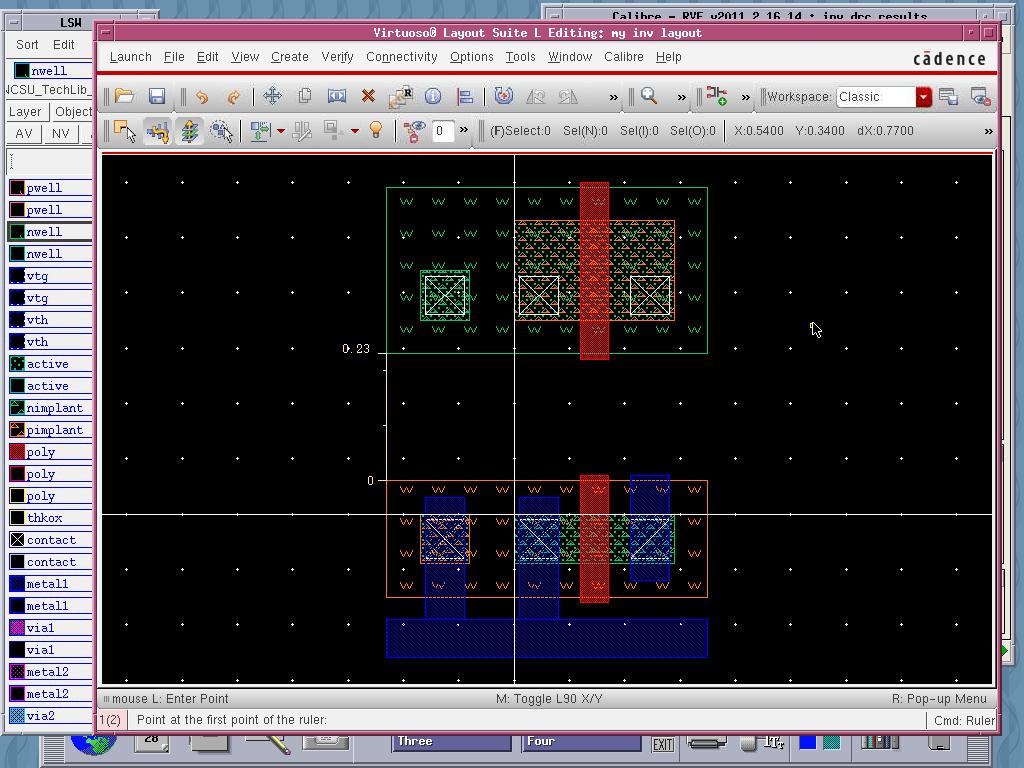Open the Verify menu
1024x768 pixels.
(337, 57)
